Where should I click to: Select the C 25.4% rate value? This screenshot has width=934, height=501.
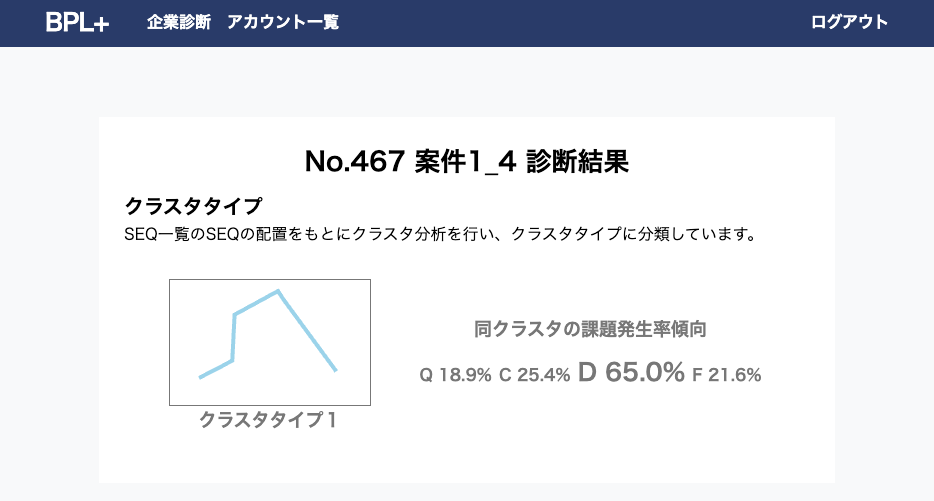click(534, 375)
